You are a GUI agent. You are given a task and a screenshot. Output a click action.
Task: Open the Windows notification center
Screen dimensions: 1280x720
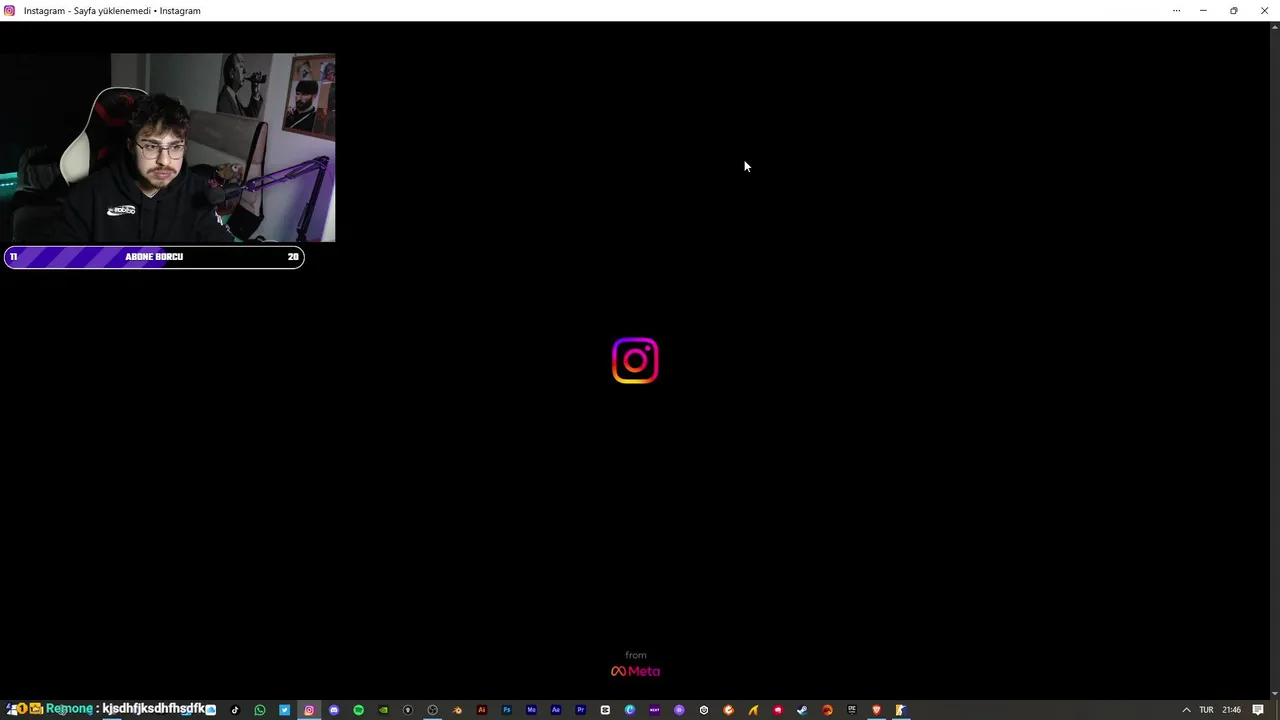(x=1258, y=710)
